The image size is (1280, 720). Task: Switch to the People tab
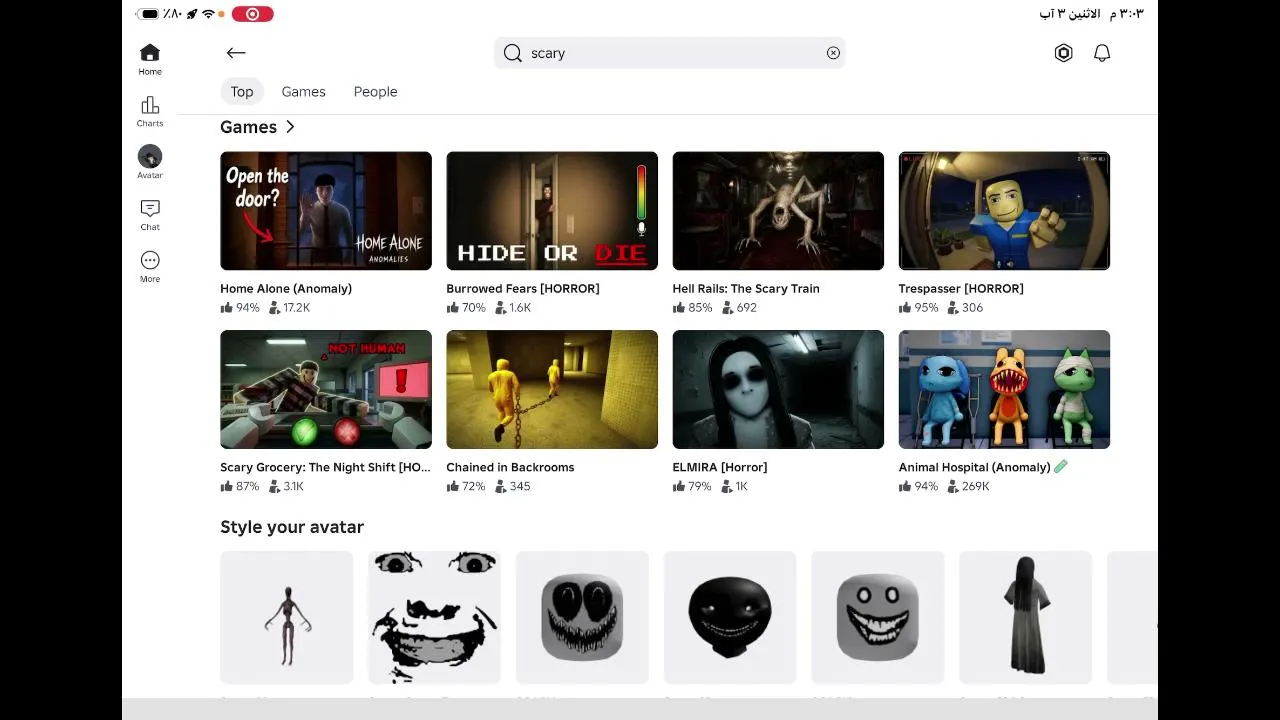376,91
